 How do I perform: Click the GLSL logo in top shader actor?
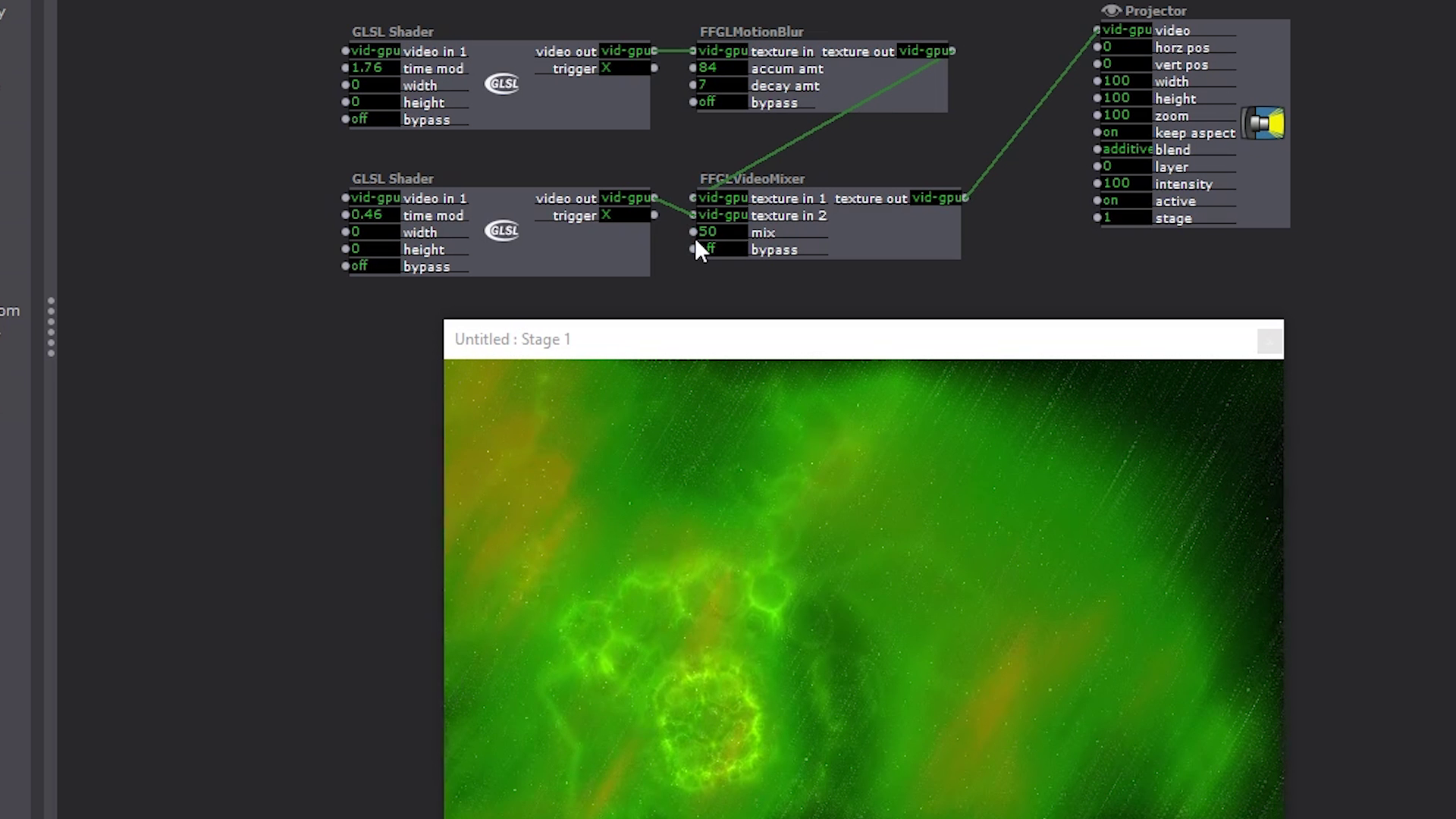point(502,83)
